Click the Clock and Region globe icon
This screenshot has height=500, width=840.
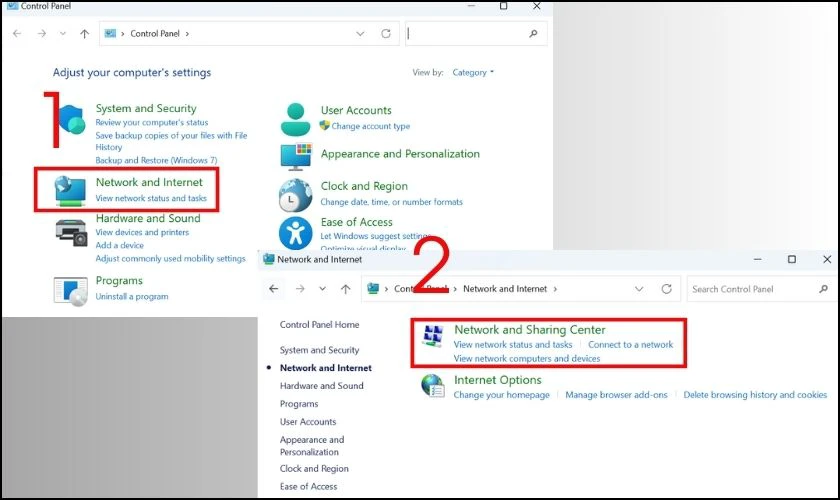pyautogui.click(x=296, y=194)
